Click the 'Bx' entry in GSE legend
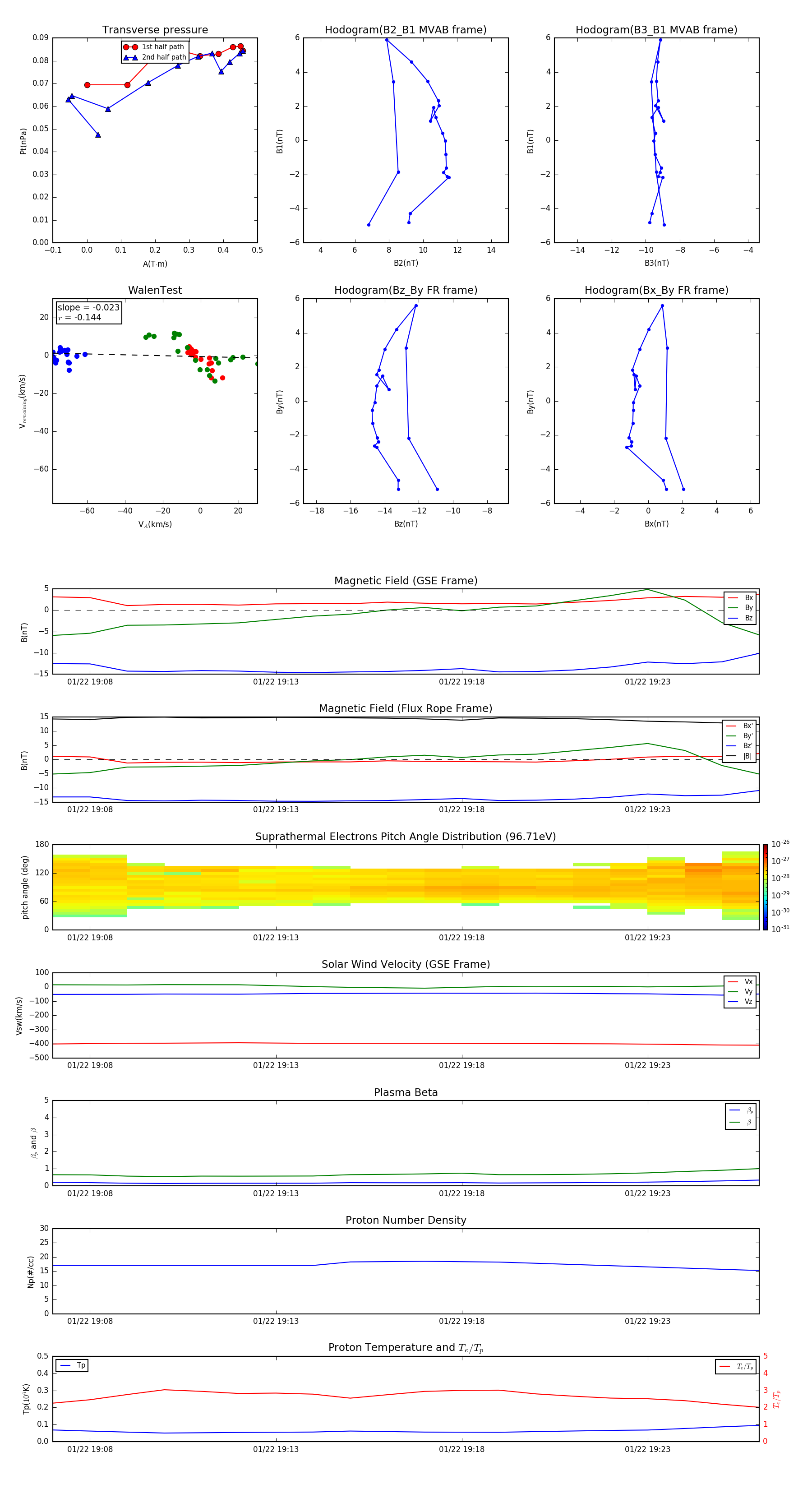 741,598
